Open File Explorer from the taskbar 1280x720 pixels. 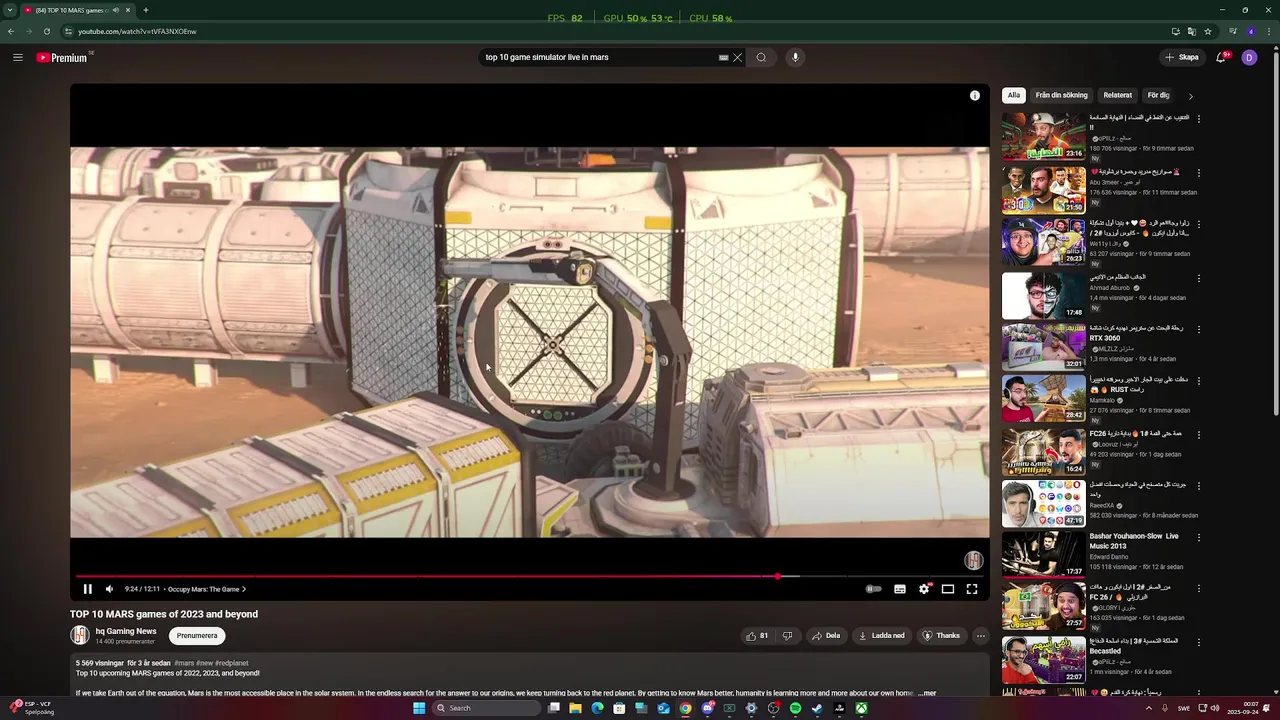[x=575, y=708]
